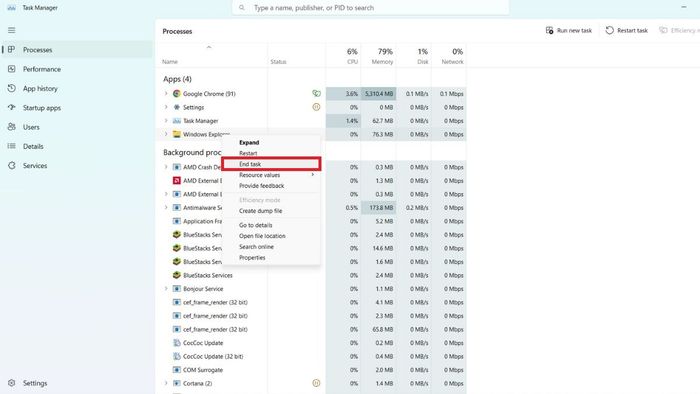The image size is (700, 394).
Task: Expand the AMD Crash Defender row
Action: point(166,167)
